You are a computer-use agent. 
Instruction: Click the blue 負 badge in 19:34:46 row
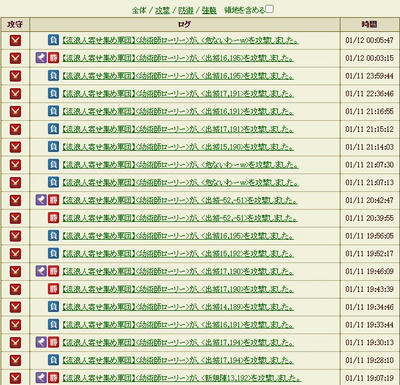coord(53,307)
